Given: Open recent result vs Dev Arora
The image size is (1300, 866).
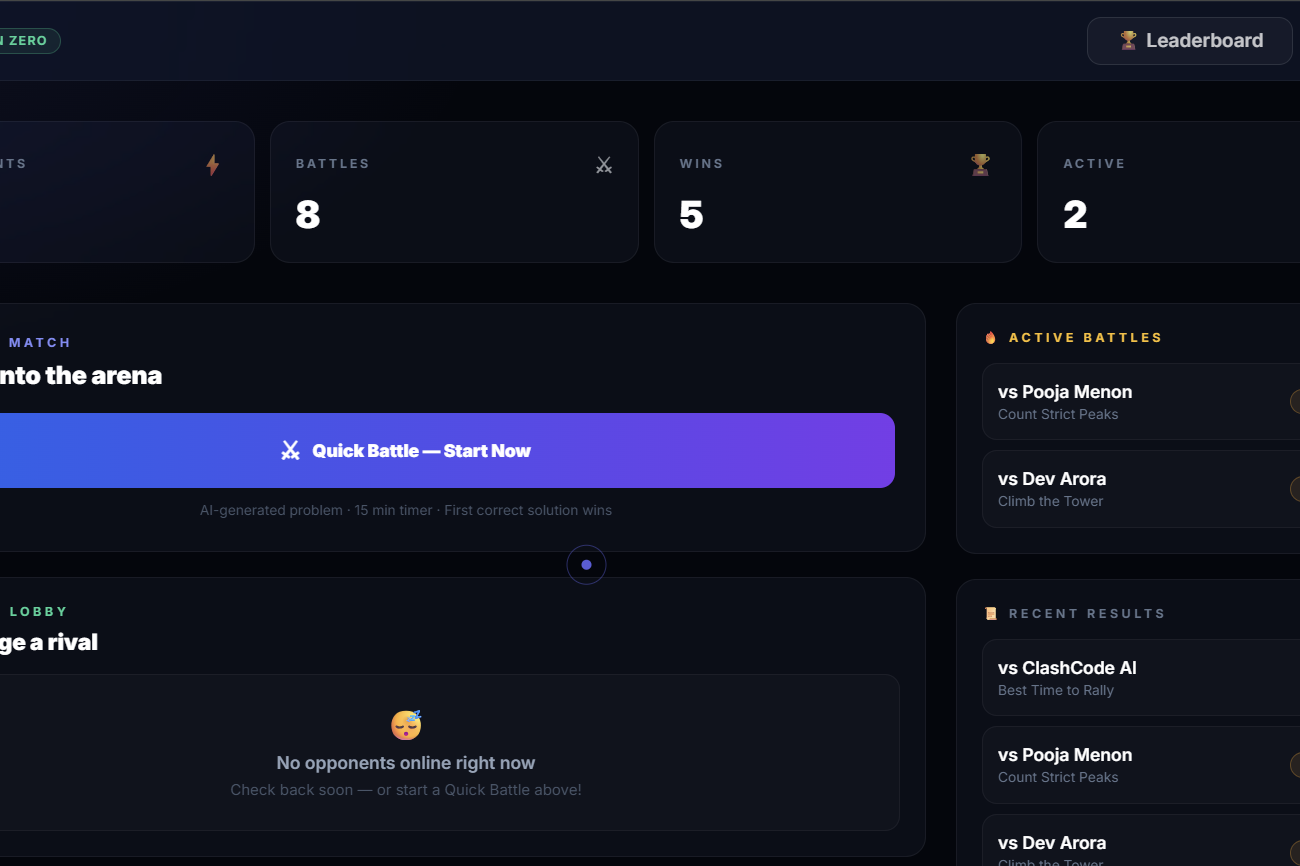Looking at the screenshot, I should click(x=1141, y=840).
